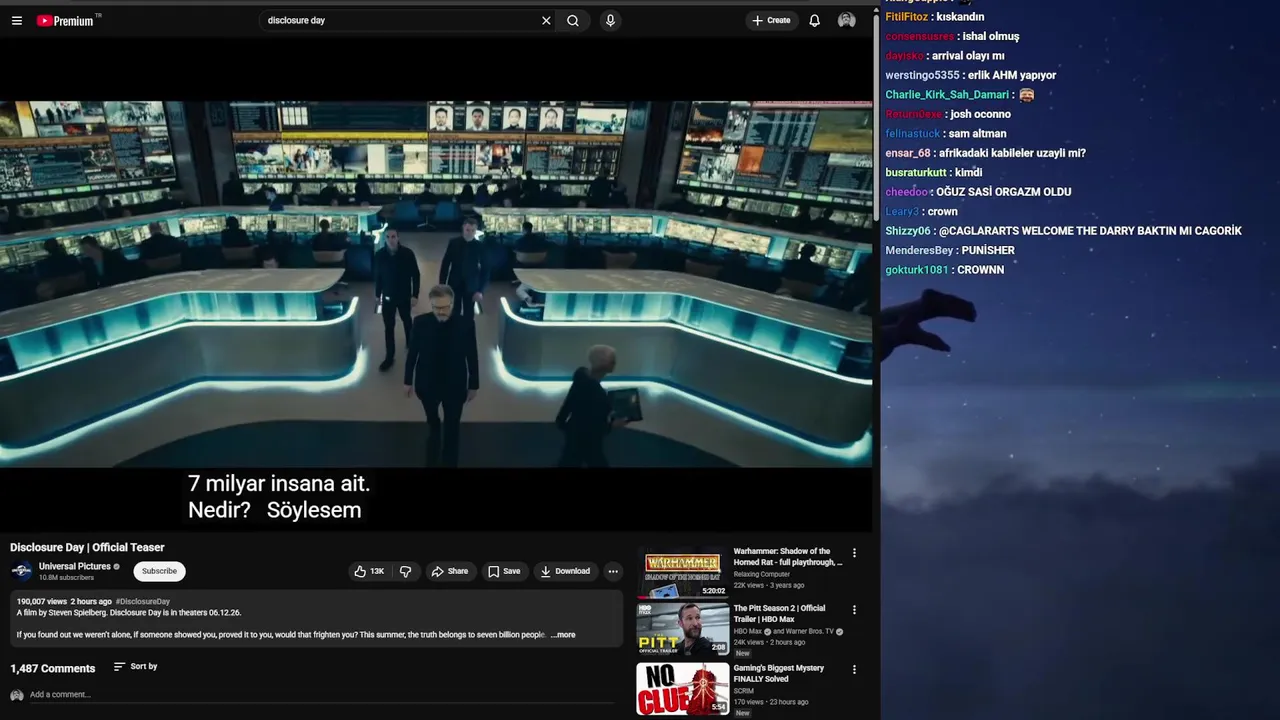Viewport: 1280px width, 720px height.
Task: Open Universal Pictures channel avatar
Action: (x=21, y=571)
